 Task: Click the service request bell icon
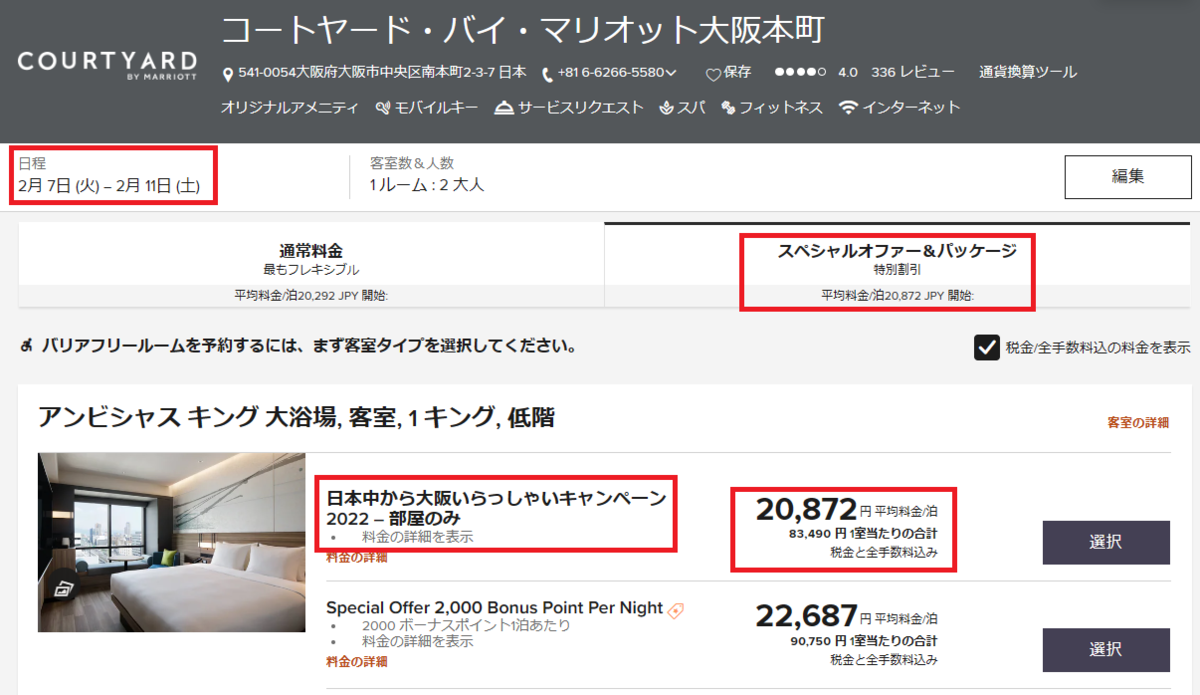coord(504,107)
